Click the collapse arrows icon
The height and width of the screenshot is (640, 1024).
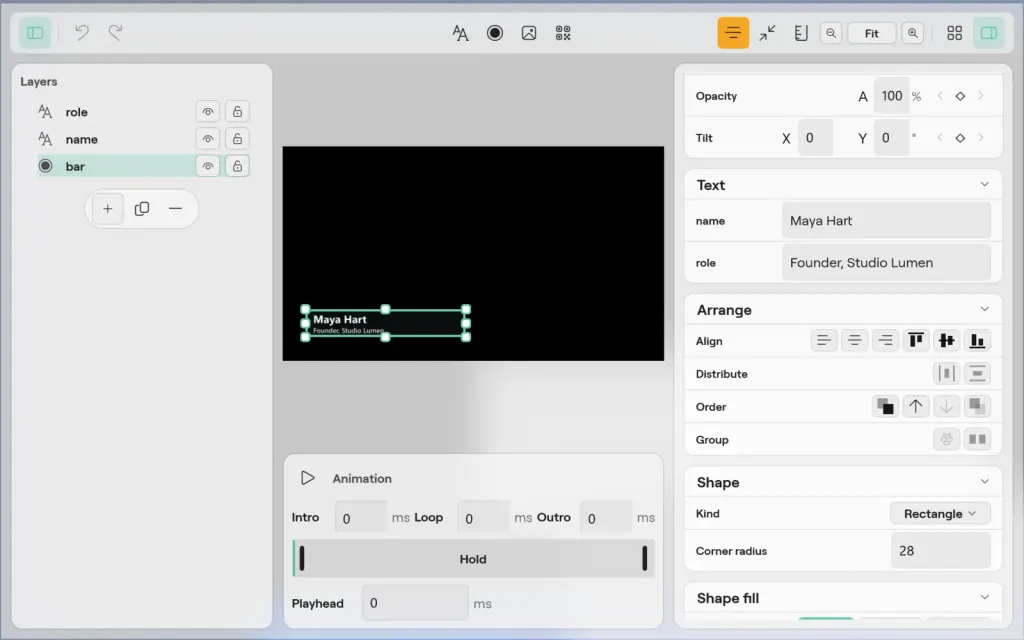point(767,33)
